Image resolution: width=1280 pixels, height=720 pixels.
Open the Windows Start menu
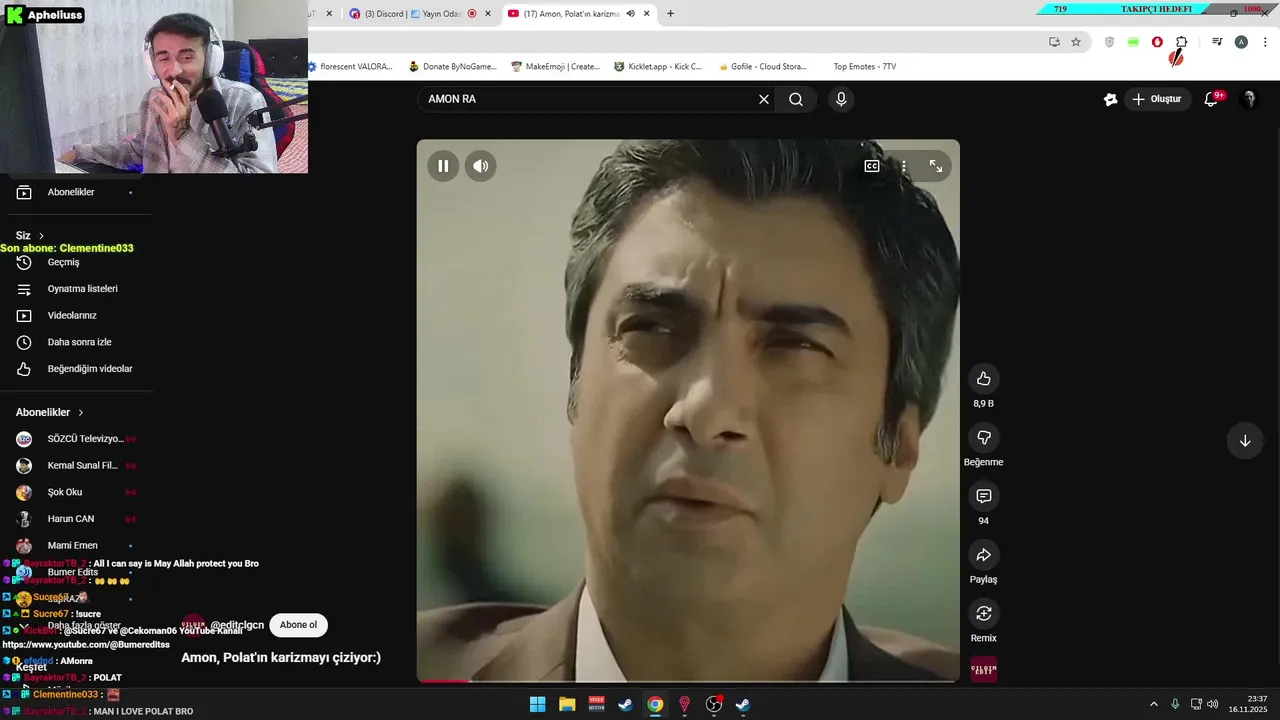537,704
